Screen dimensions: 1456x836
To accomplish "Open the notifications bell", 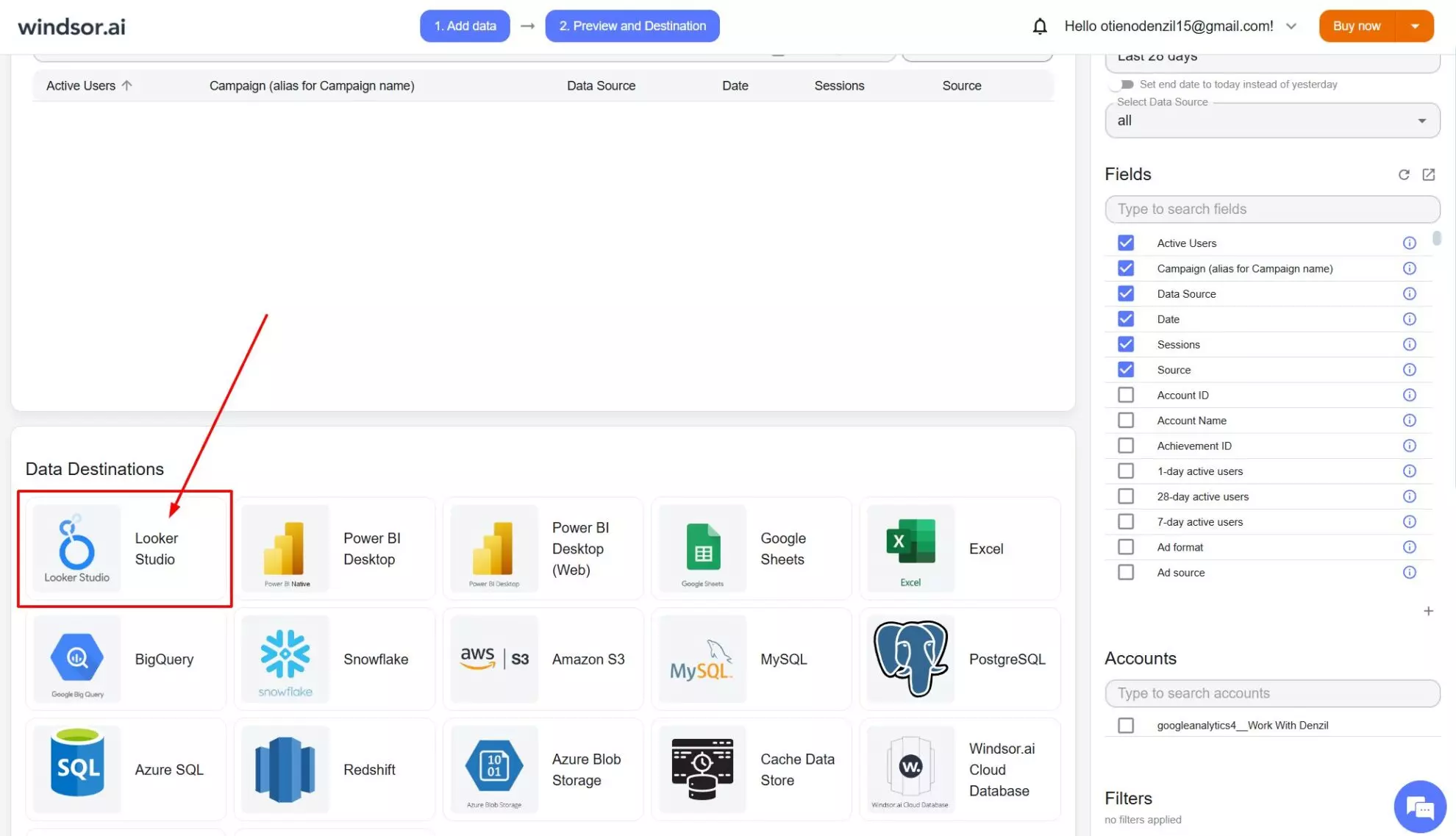I will (x=1039, y=26).
